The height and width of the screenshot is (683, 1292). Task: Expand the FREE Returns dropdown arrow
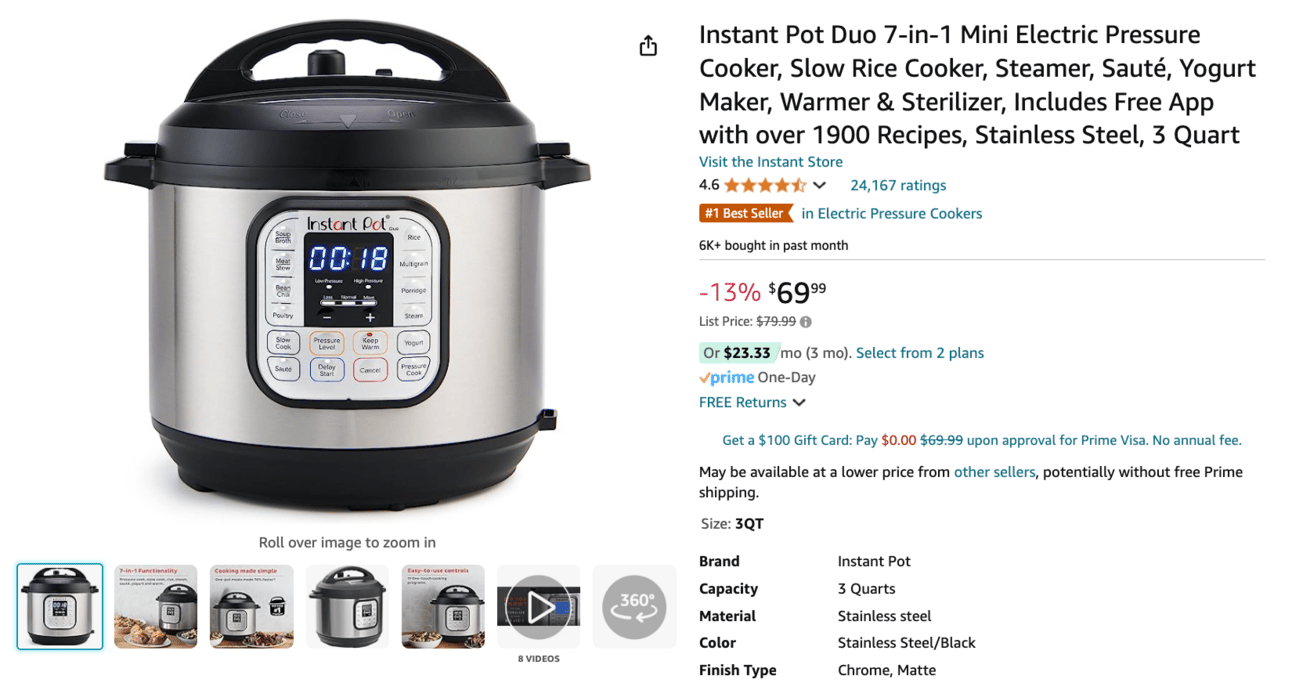[x=799, y=403]
